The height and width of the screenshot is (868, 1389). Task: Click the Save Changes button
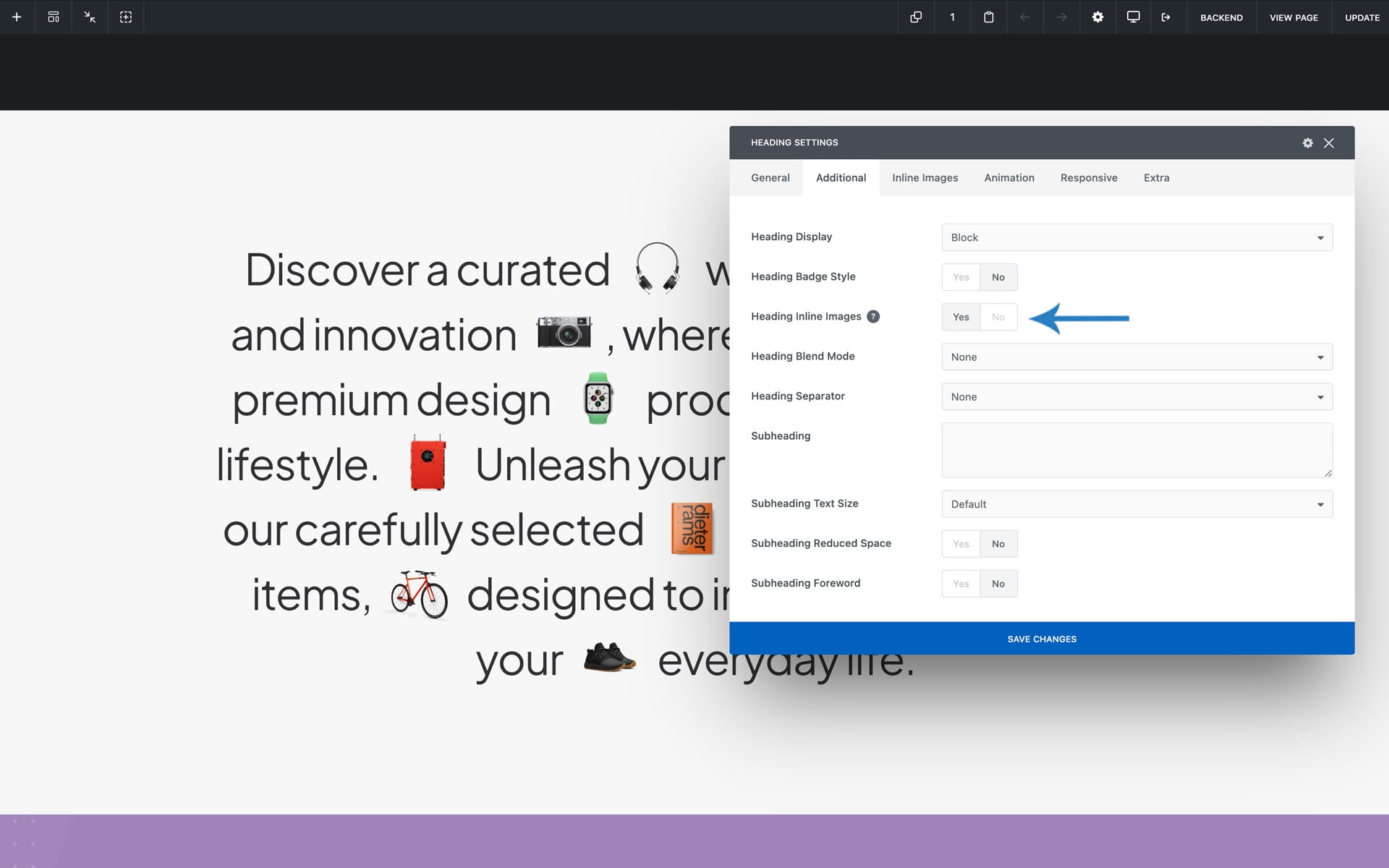(x=1042, y=639)
